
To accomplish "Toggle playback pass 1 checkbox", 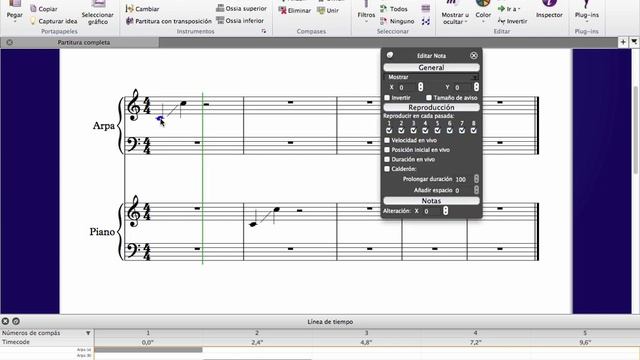I will tap(389, 130).
